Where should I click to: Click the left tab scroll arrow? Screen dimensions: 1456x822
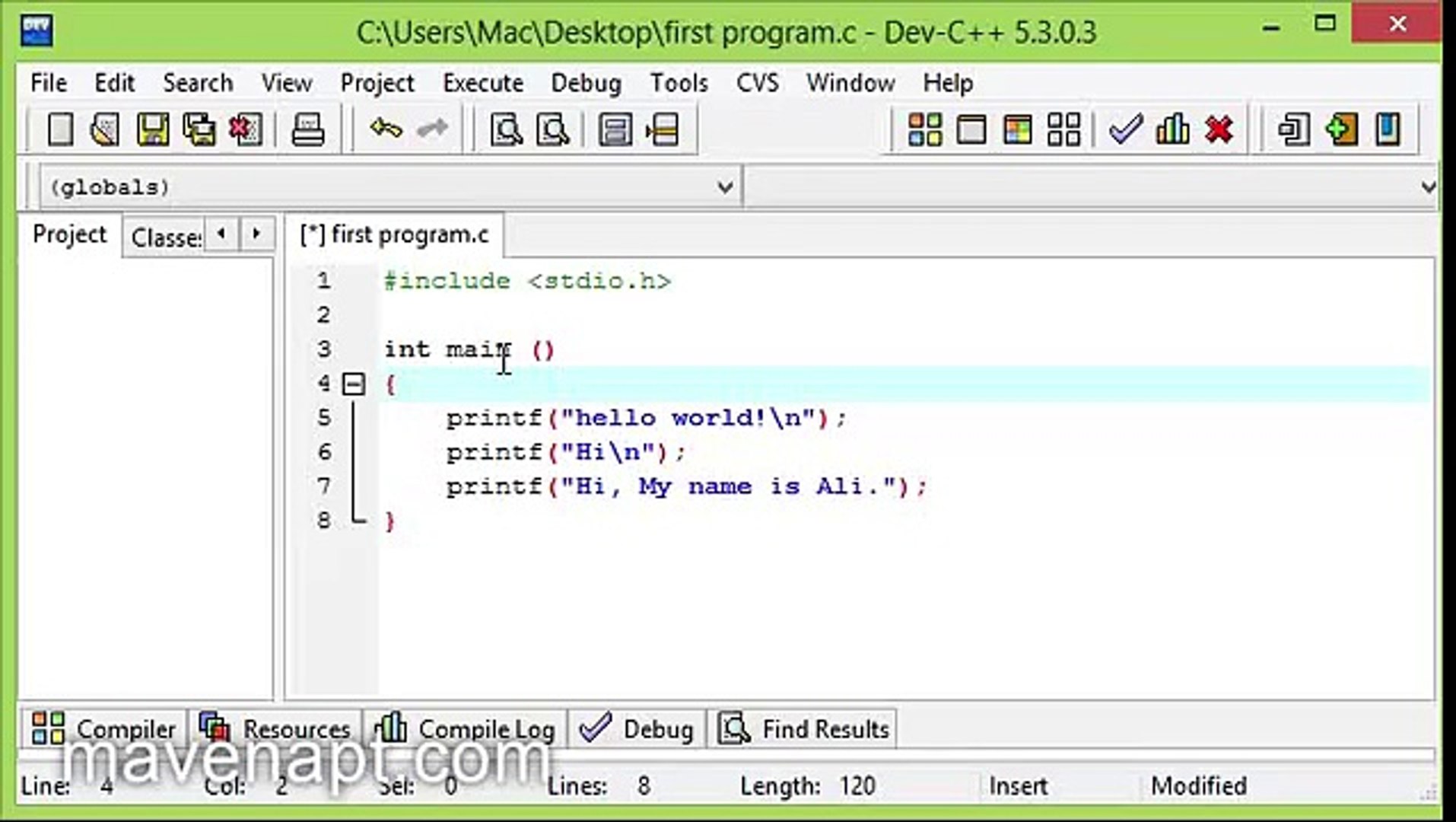point(221,234)
